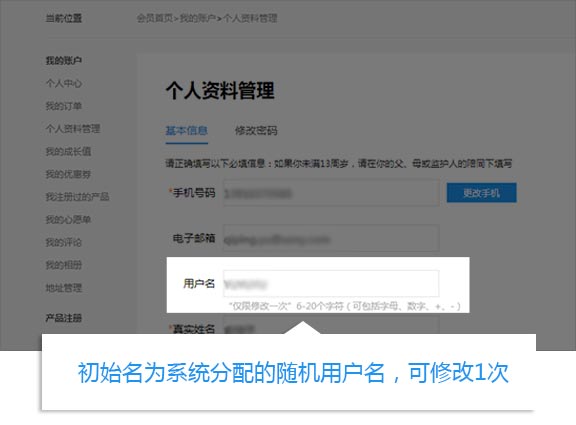The width and height of the screenshot is (576, 425).
Task: Open 个人中心 in sidebar
Action: (64, 83)
